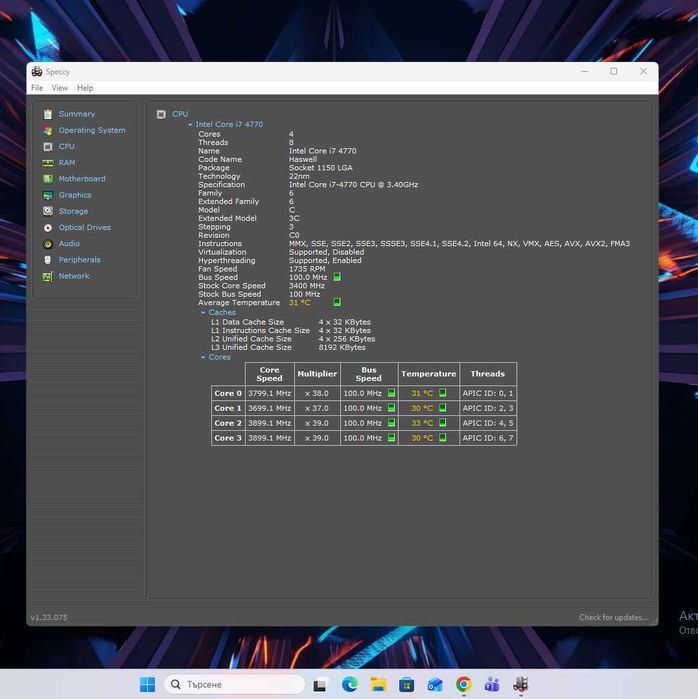Select the Socket 1150 LGA value

click(320, 168)
